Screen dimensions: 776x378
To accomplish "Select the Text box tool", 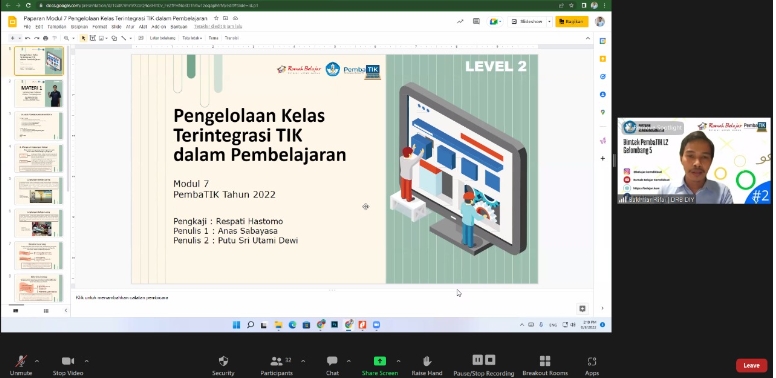I will [x=93, y=38].
